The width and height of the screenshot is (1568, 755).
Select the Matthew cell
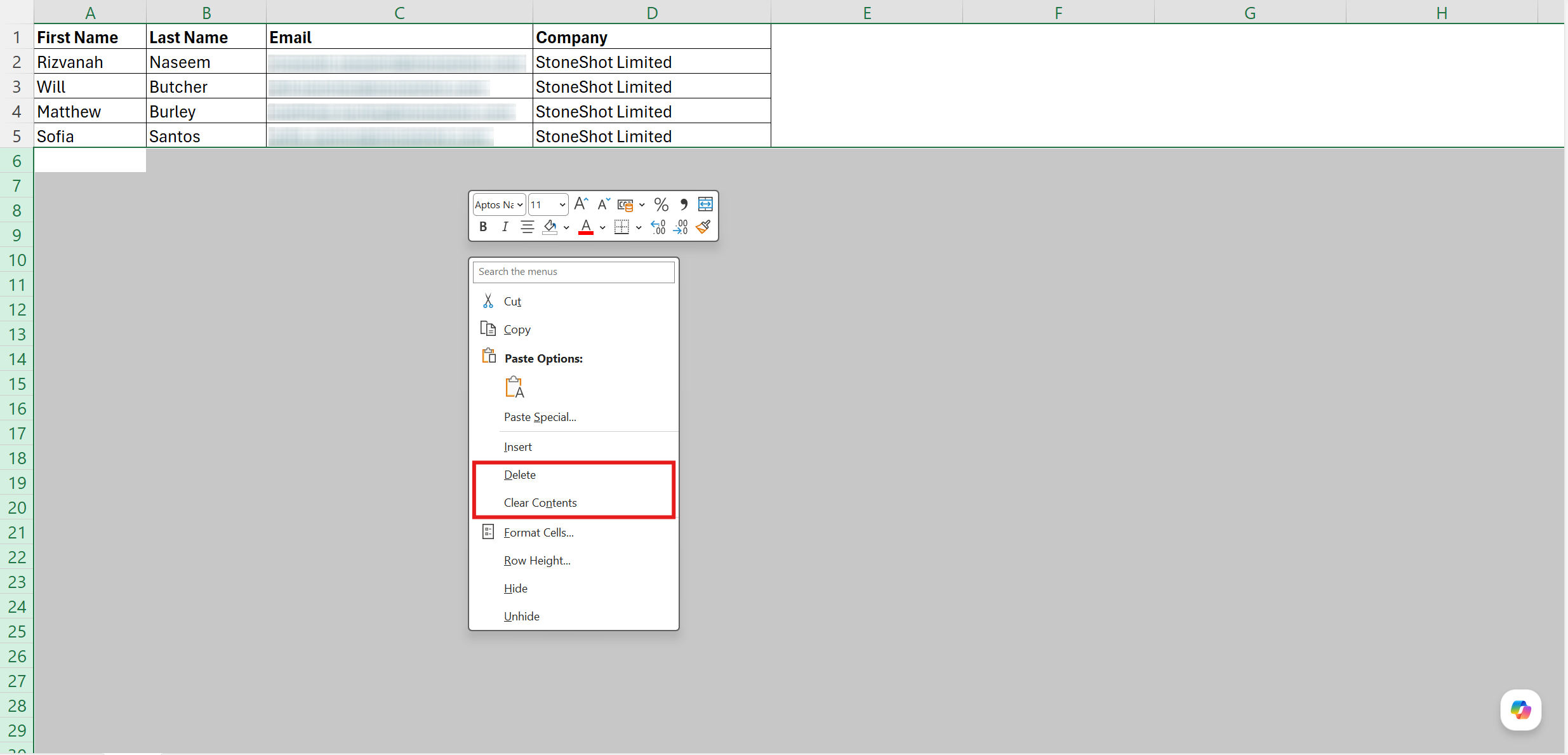click(90, 111)
